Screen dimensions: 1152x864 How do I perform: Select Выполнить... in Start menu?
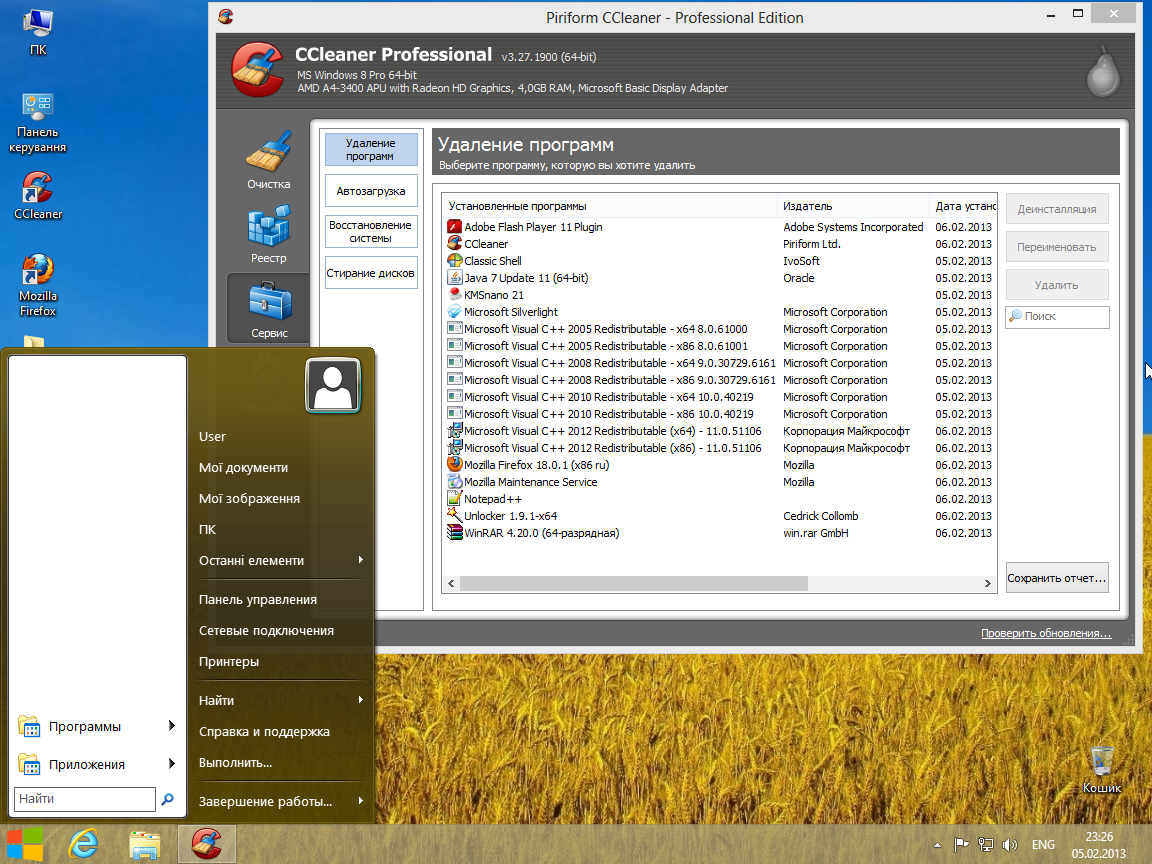tap(236, 763)
